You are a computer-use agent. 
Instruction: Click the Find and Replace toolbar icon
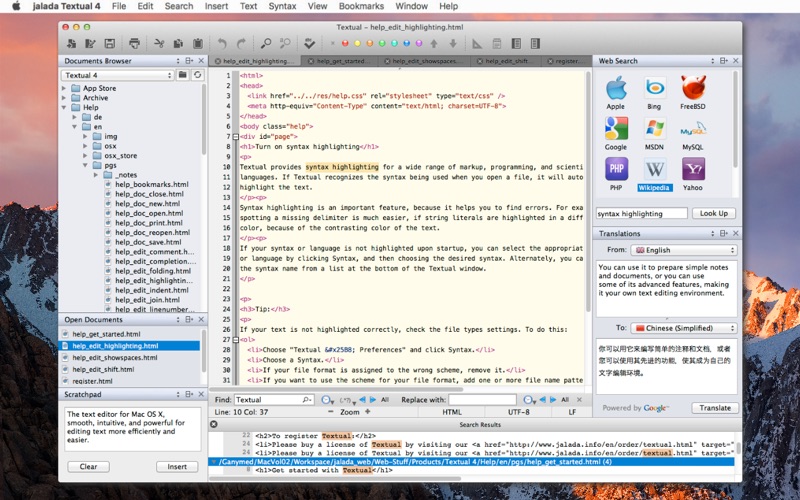coord(285,43)
